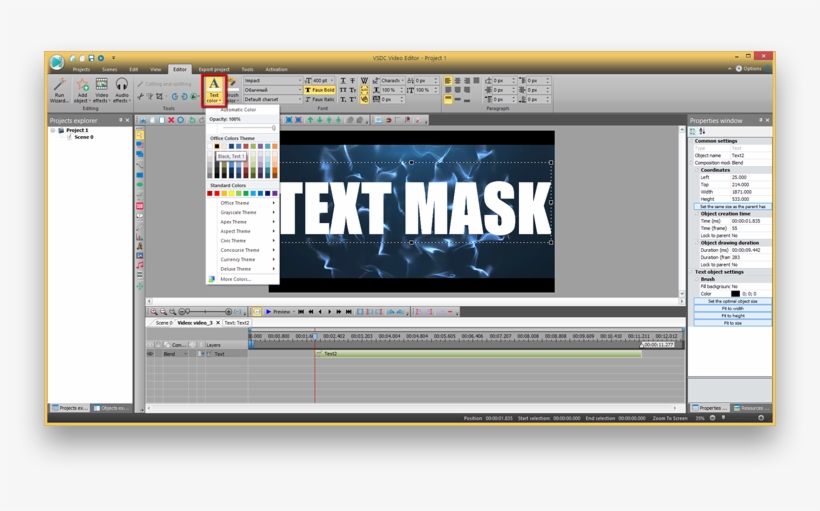820x511 pixels.
Task: Switch to the Text: Text2 timeline tab
Action: point(237,323)
